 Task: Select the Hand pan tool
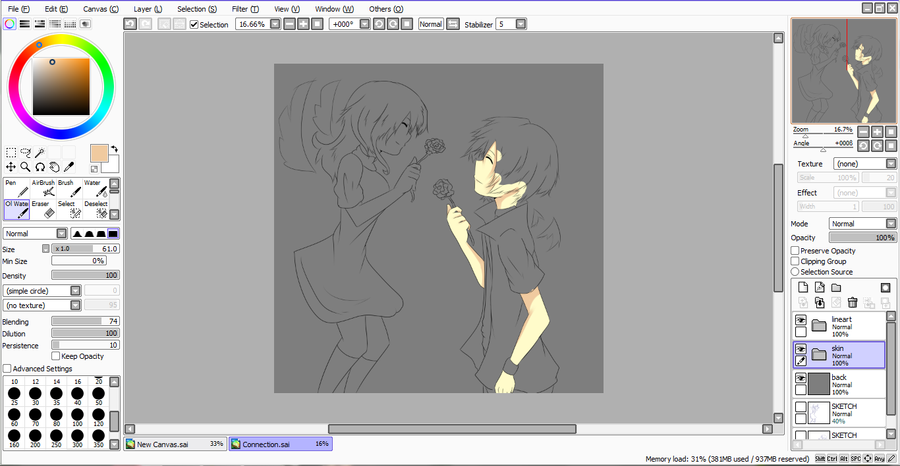54,167
